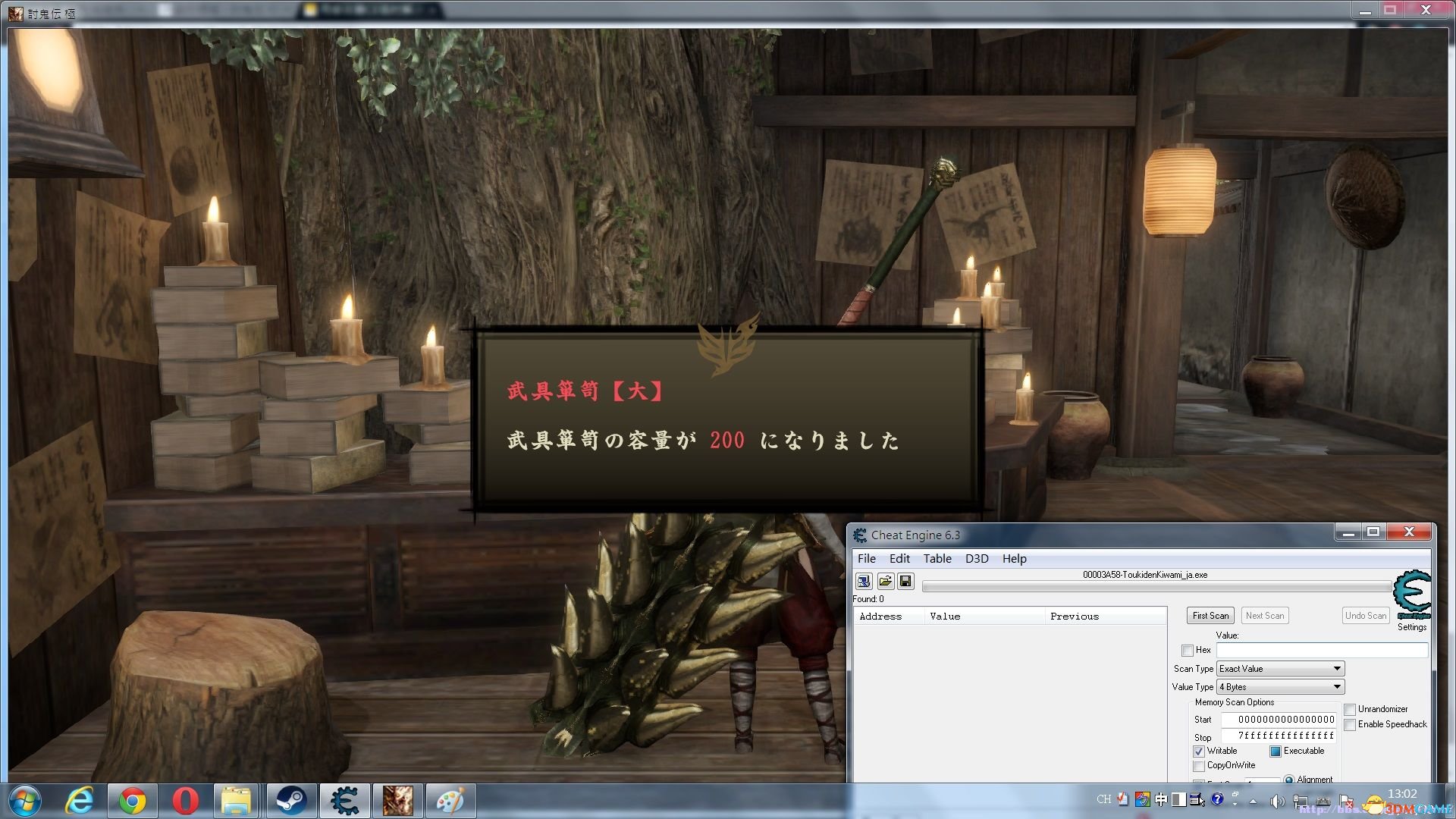Screen dimensions: 1456x819
Task: Maximize the Cheat Engine window
Action: click(1373, 532)
